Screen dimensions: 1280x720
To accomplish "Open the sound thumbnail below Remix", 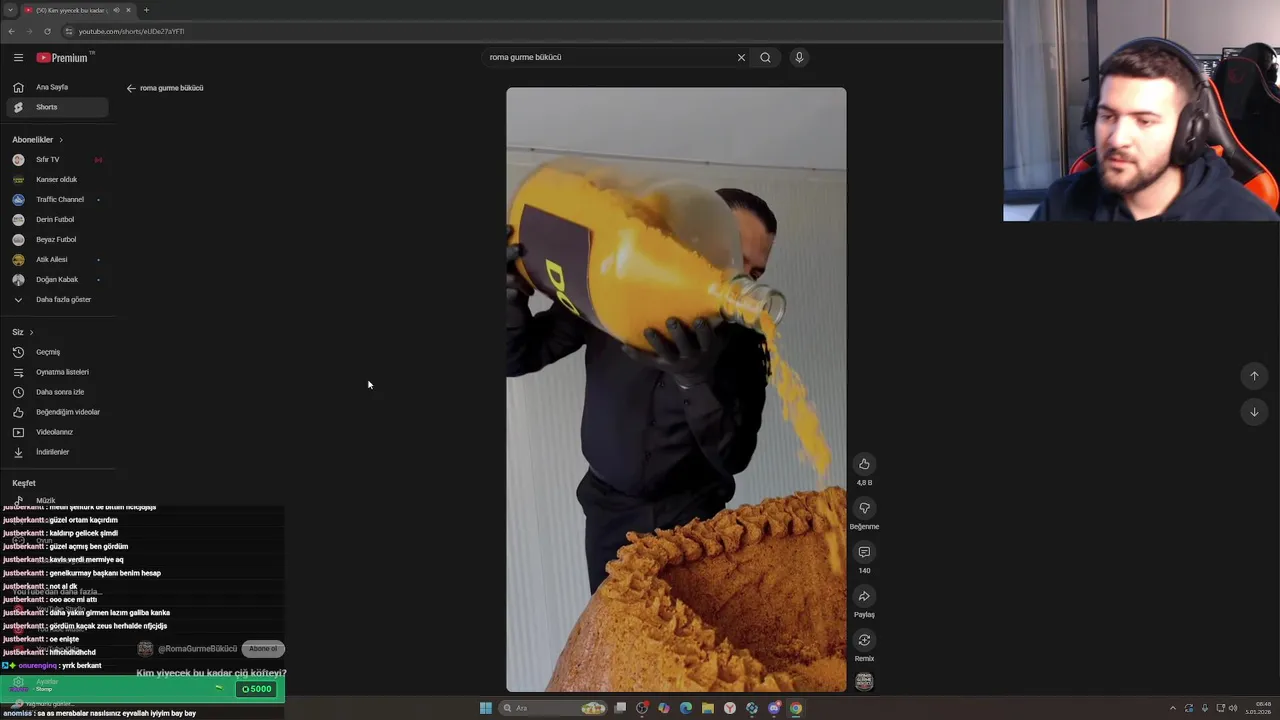I will (x=864, y=681).
